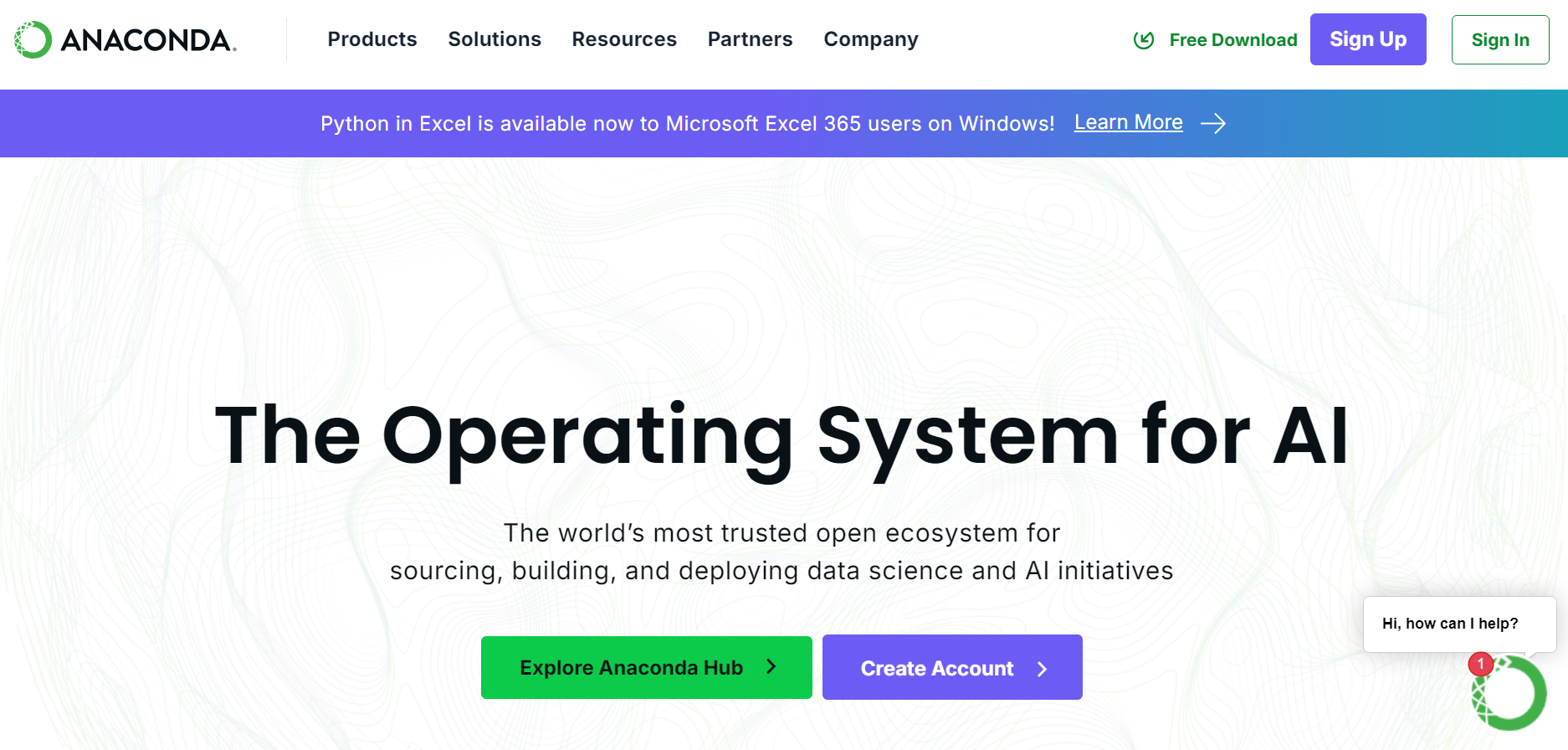Image resolution: width=1568 pixels, height=750 pixels.
Task: Click the chevron on Create Account button
Action: (1042, 669)
